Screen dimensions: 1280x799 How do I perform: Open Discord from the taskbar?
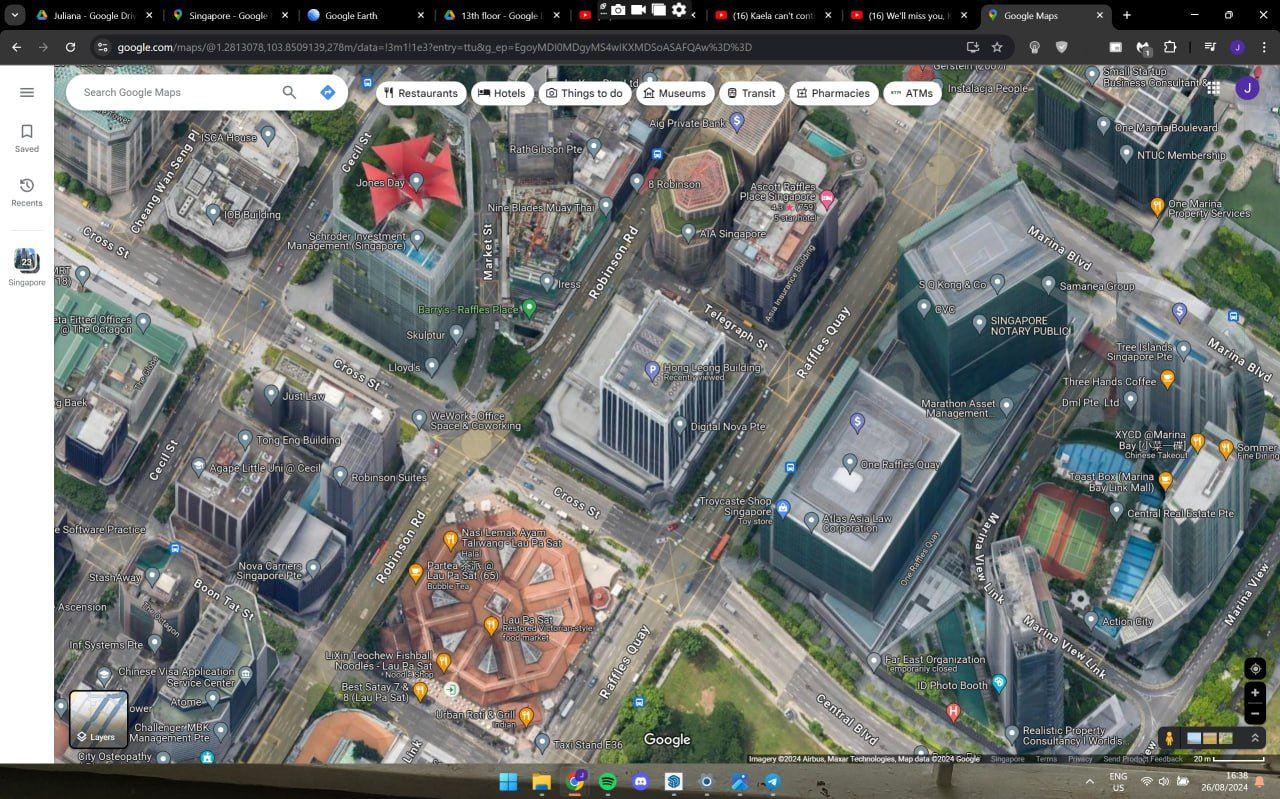pos(641,781)
